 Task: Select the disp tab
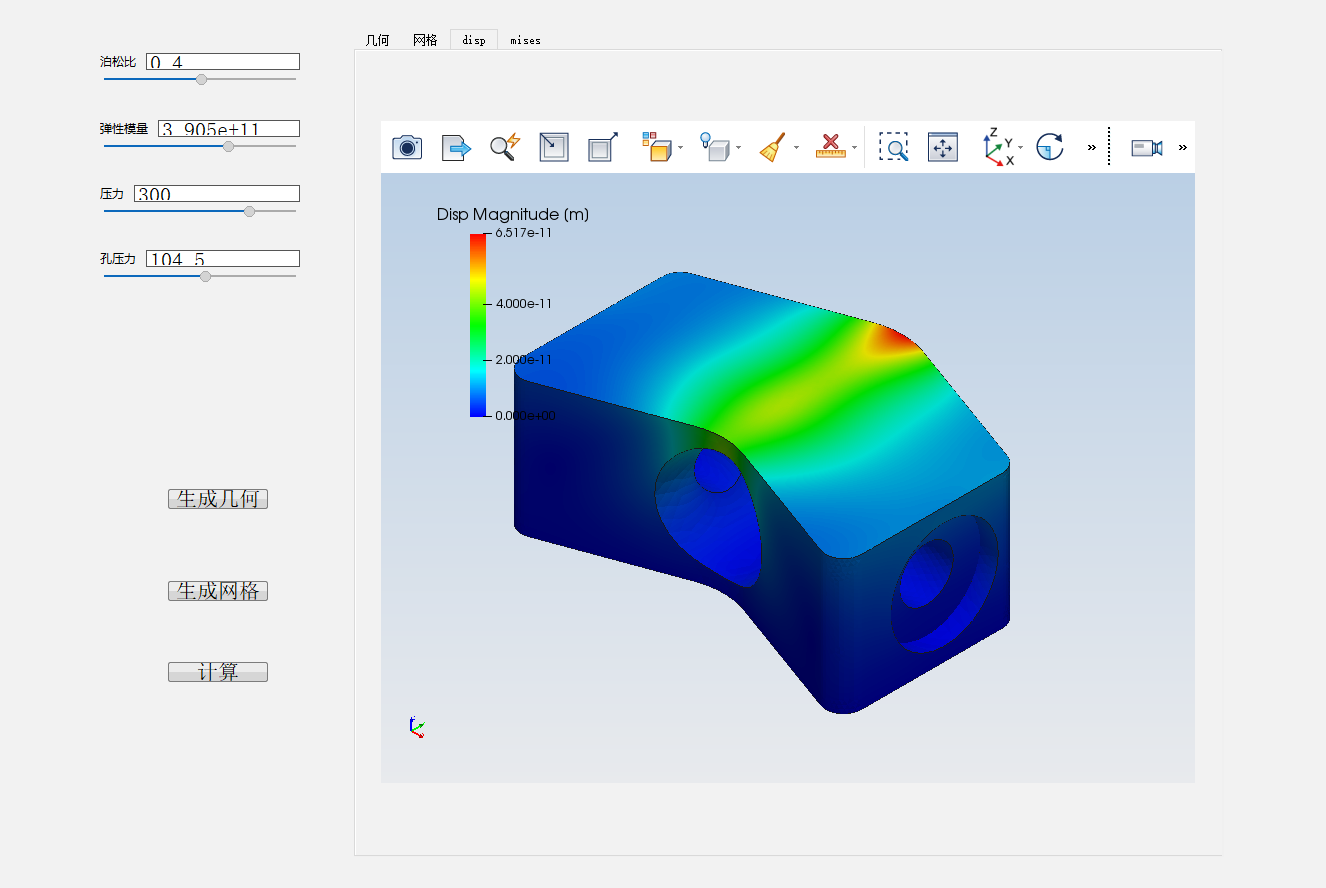(x=474, y=40)
